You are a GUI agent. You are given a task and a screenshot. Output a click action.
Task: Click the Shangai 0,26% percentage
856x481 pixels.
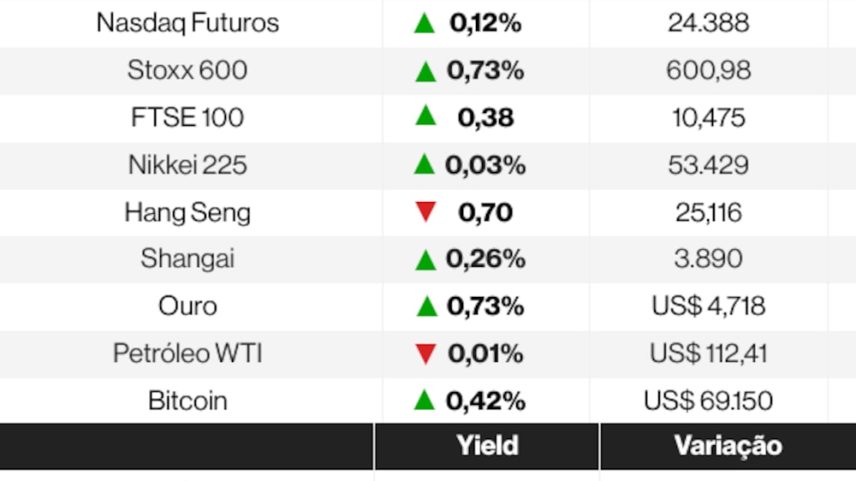click(485, 260)
